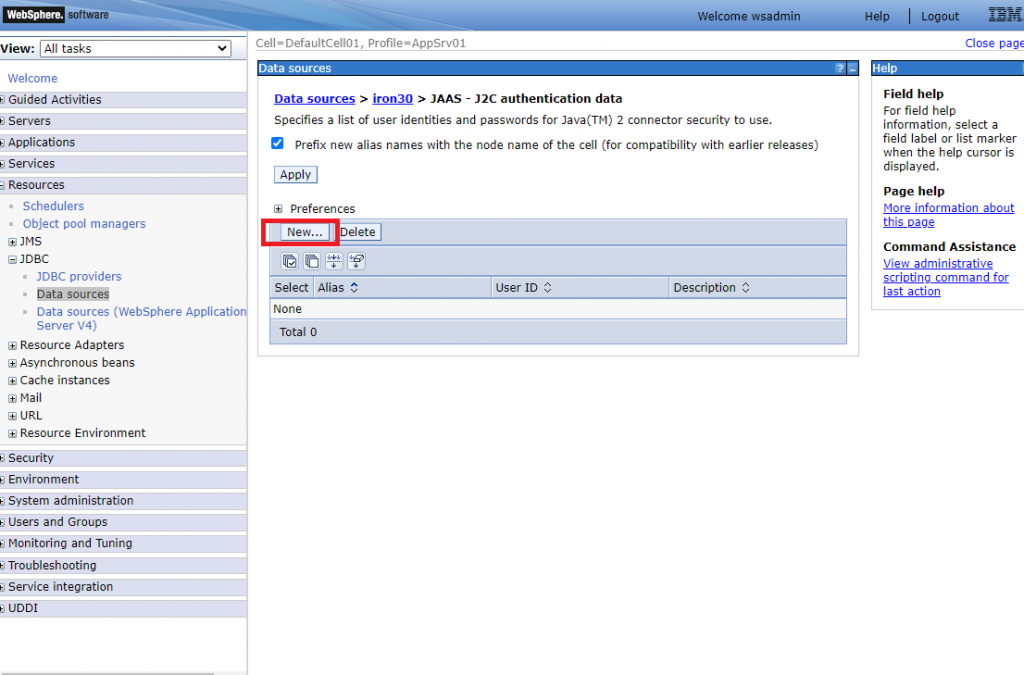
Task: Sort the table by Description
Action: coord(745,287)
